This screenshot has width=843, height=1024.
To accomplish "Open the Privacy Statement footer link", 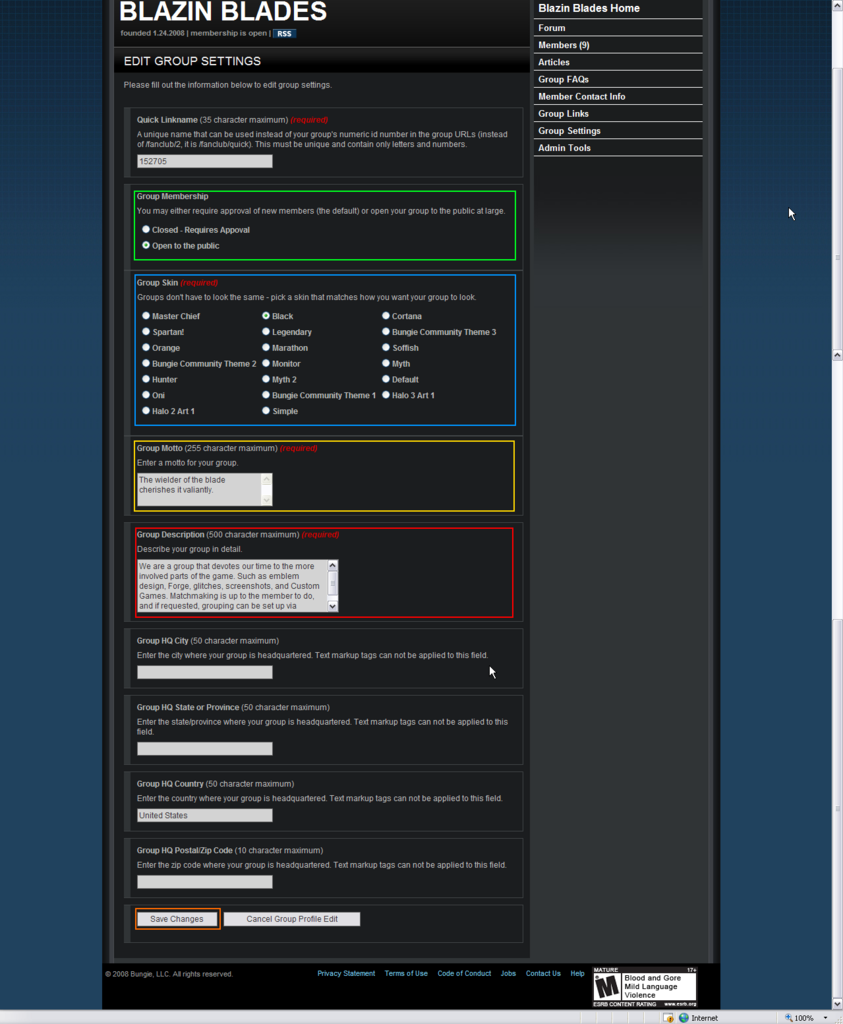I will [x=346, y=973].
